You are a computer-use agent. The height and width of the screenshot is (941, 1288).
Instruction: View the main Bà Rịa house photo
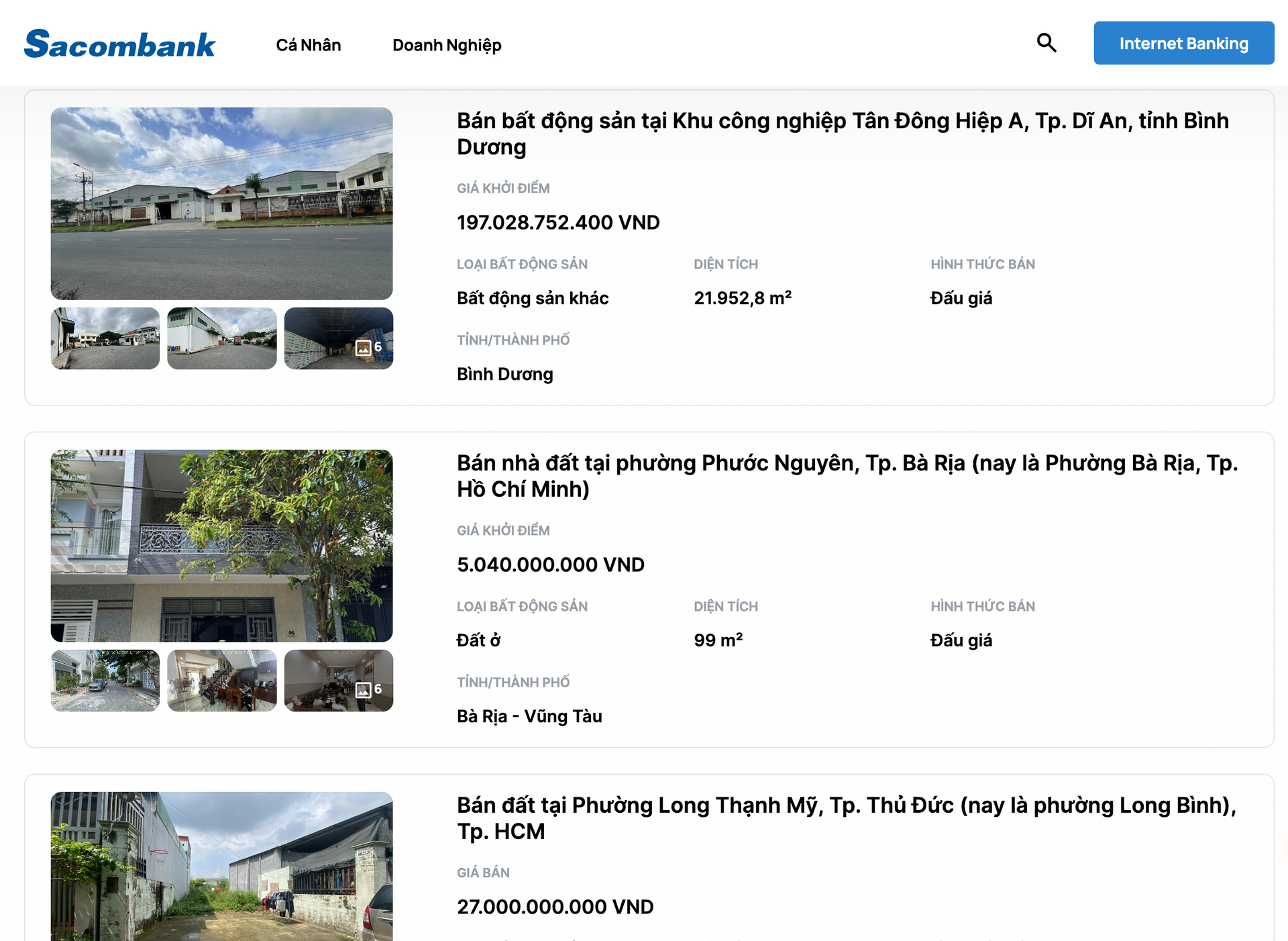coord(221,546)
